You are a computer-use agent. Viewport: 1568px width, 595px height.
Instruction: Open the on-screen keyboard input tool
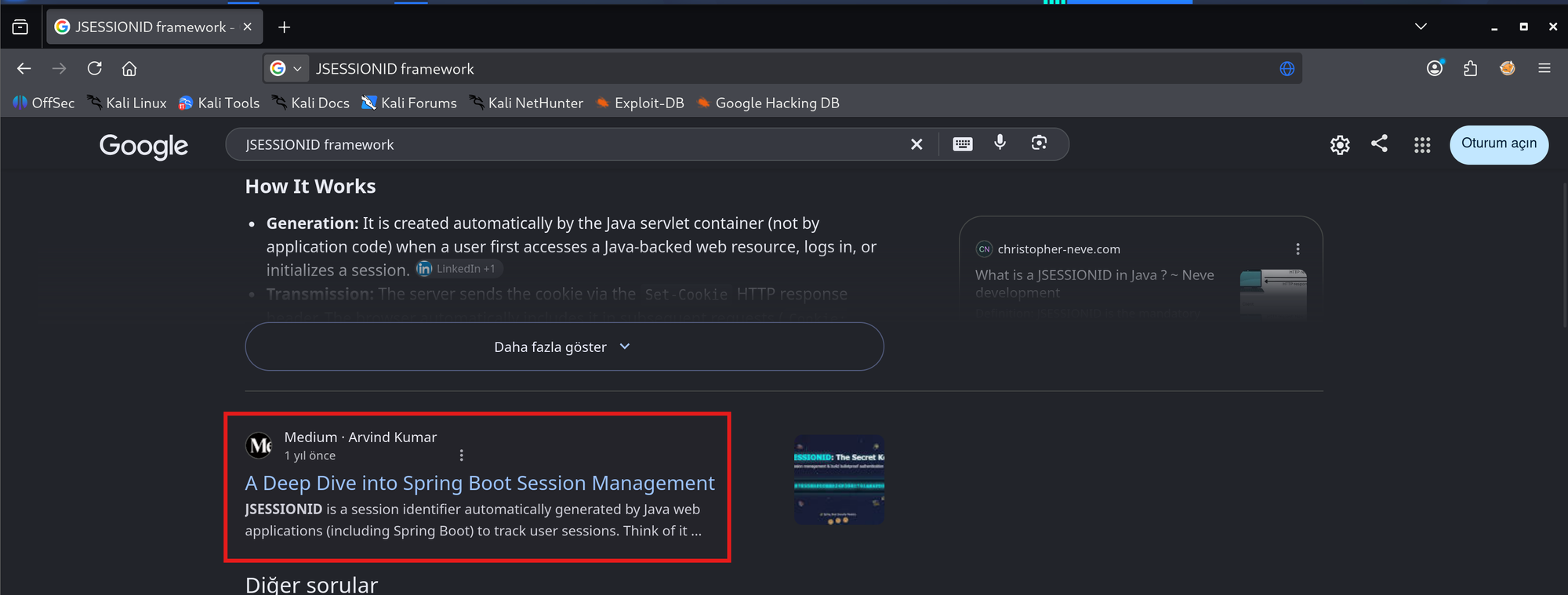click(x=963, y=144)
